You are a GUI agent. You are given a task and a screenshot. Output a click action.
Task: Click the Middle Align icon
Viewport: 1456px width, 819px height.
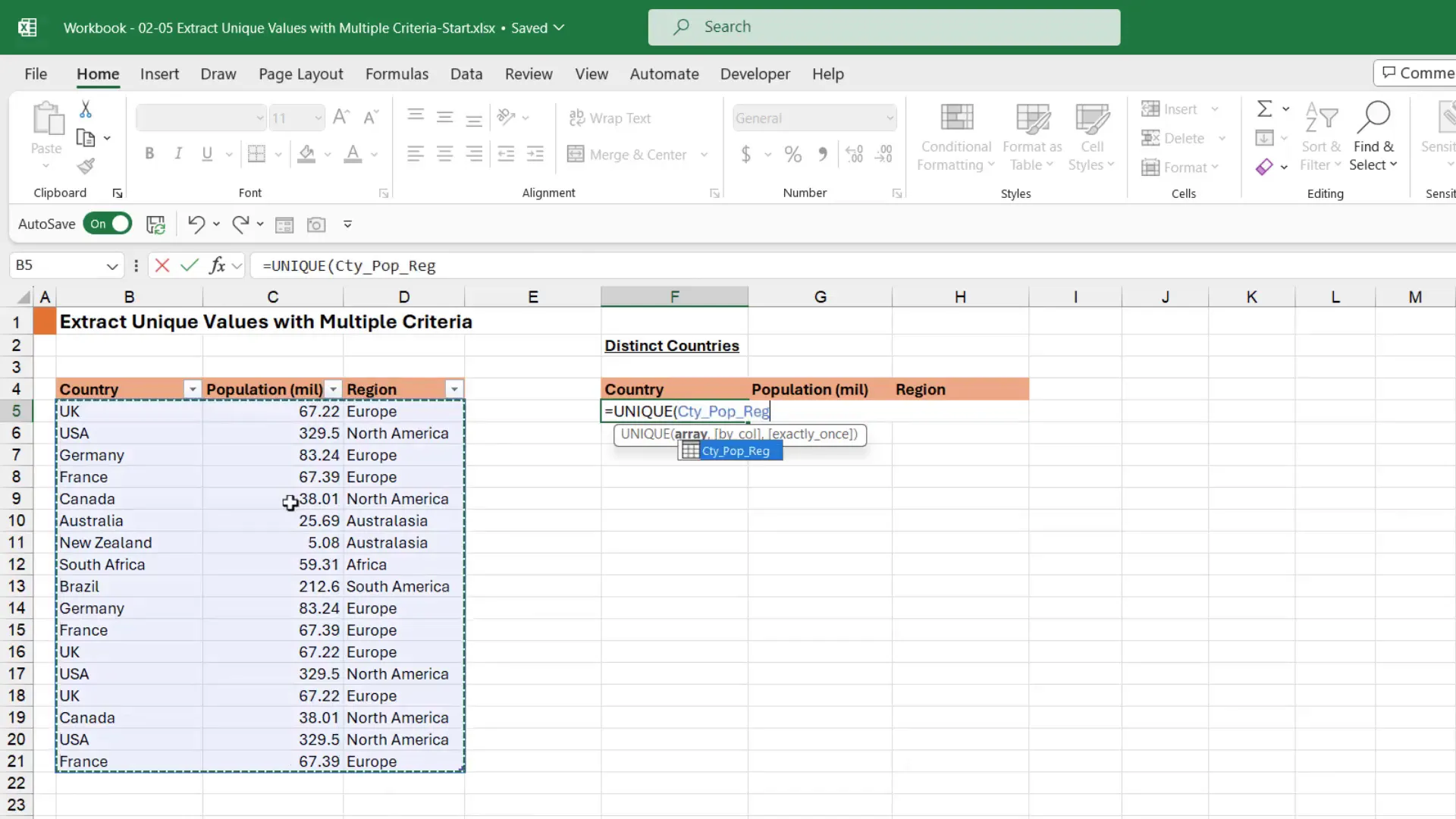pos(444,117)
